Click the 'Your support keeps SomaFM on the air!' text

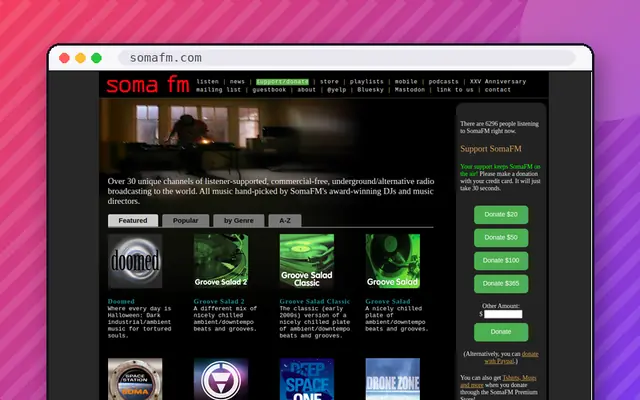point(500,170)
